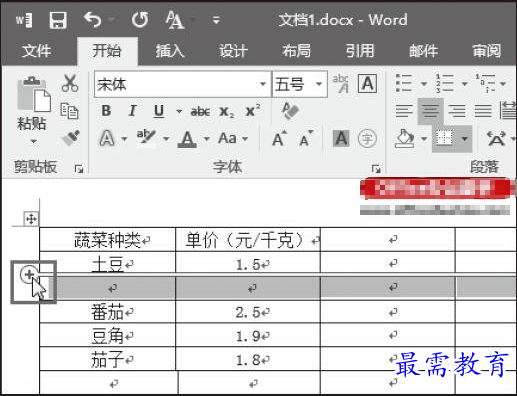This screenshot has width=517, height=396.
Task: Click the font AA icon in title bar
Action: [175, 20]
